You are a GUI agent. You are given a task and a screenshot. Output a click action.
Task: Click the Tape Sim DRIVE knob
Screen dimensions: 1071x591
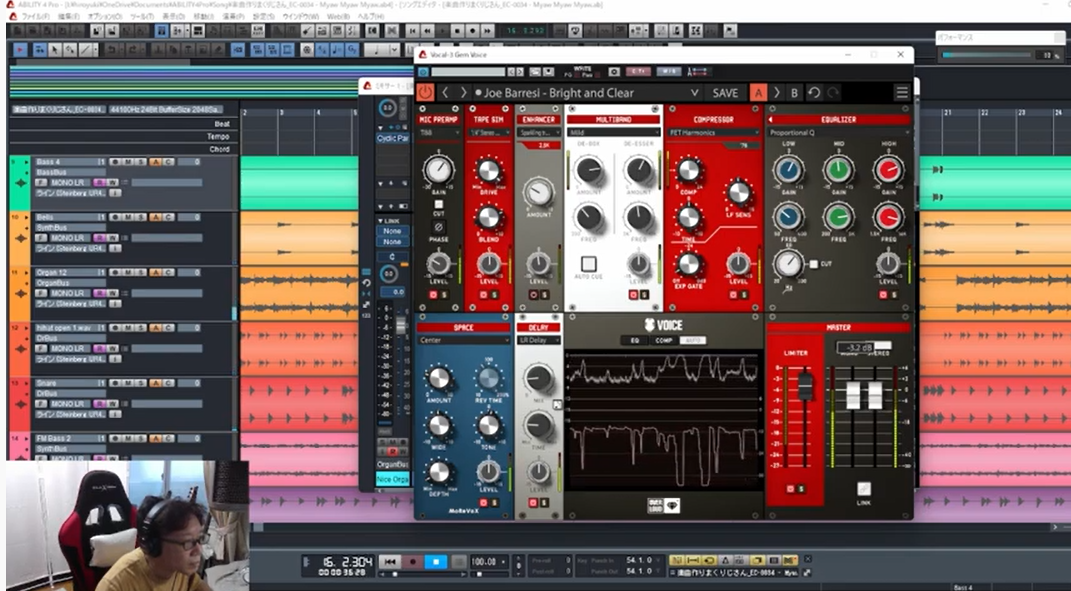[488, 171]
